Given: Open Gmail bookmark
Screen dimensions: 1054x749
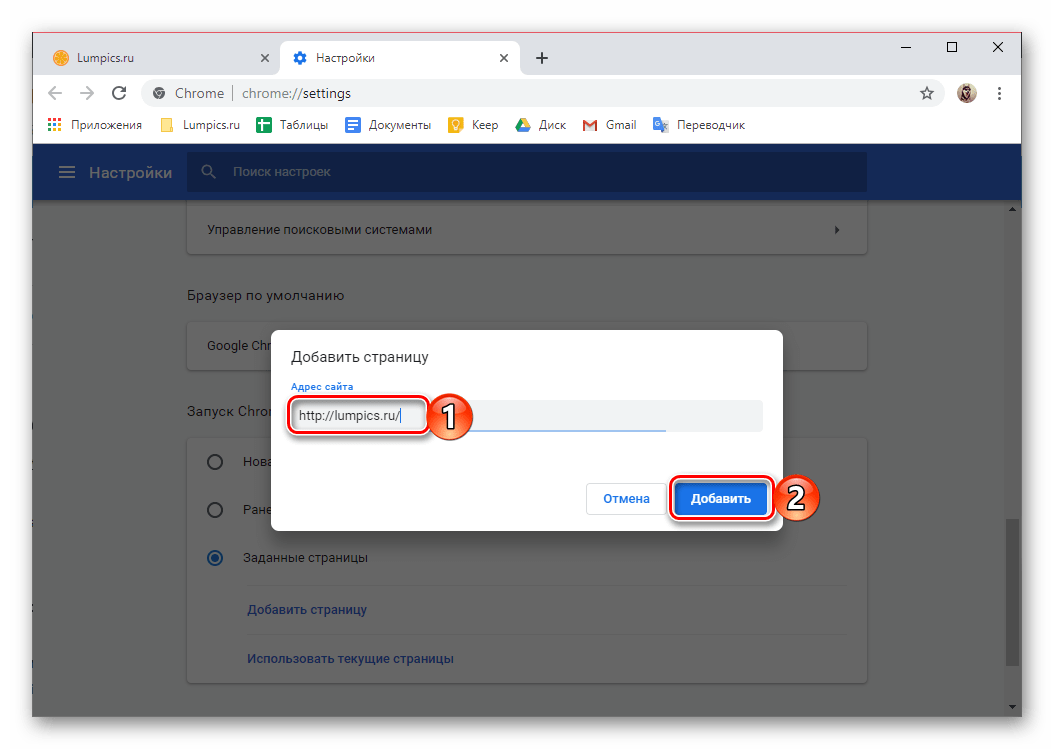Looking at the screenshot, I should point(610,125).
